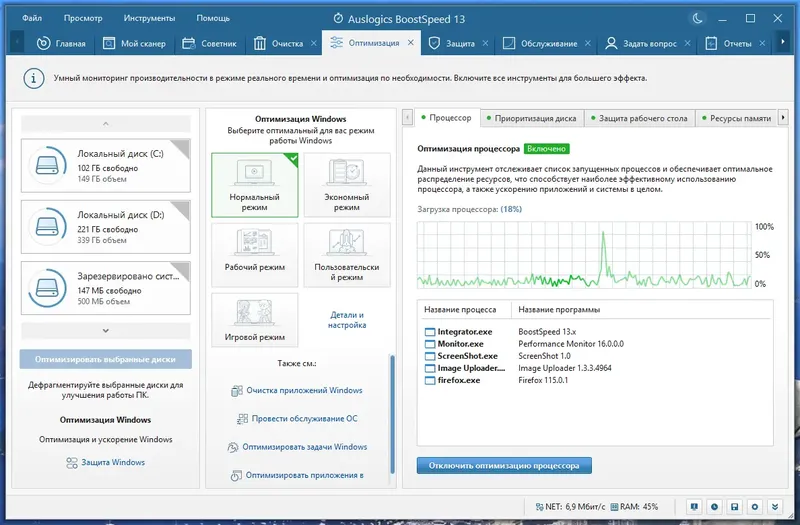Click the save disk icon in status bar

[x=735, y=507]
